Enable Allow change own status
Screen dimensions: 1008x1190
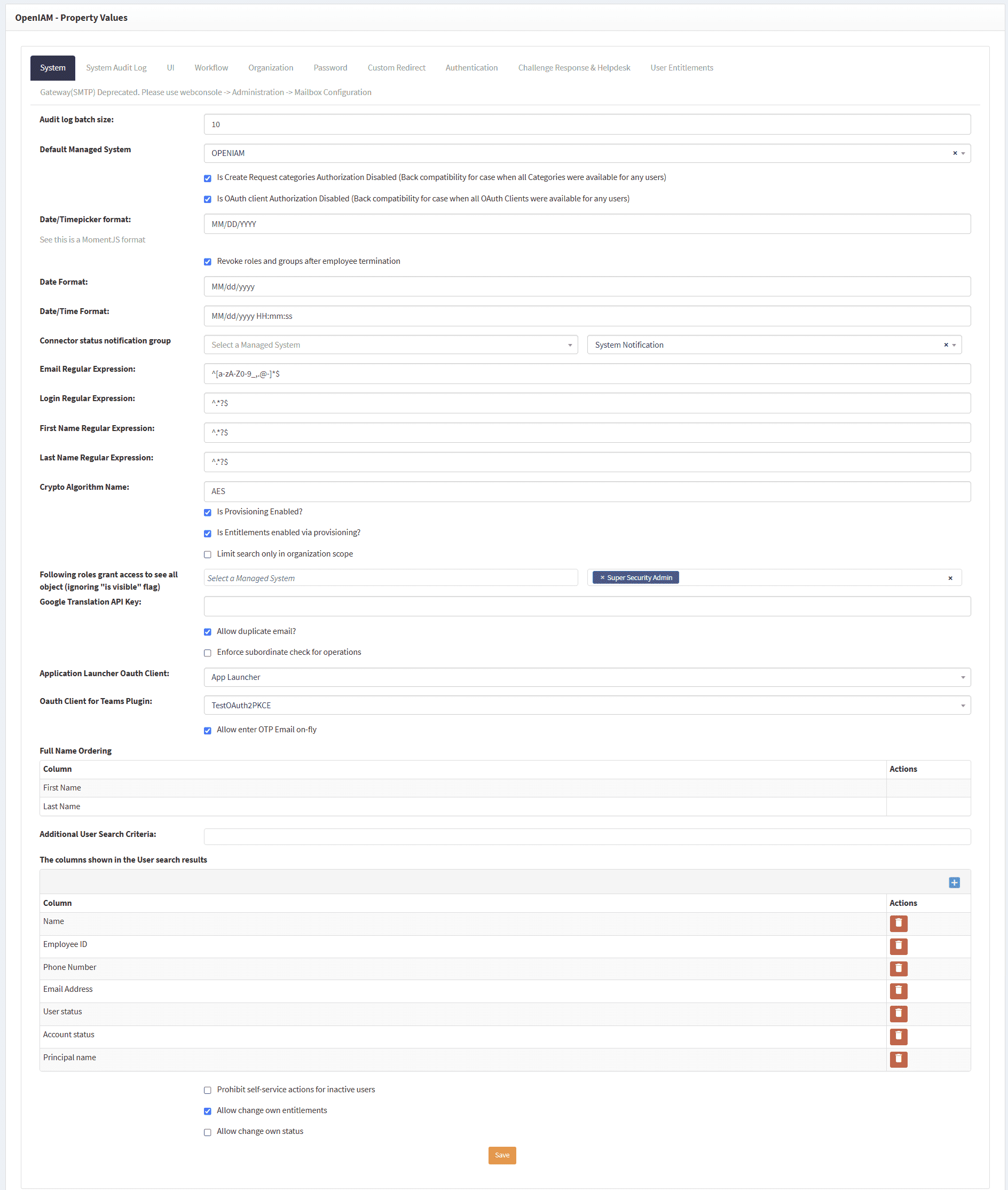tap(208, 1132)
